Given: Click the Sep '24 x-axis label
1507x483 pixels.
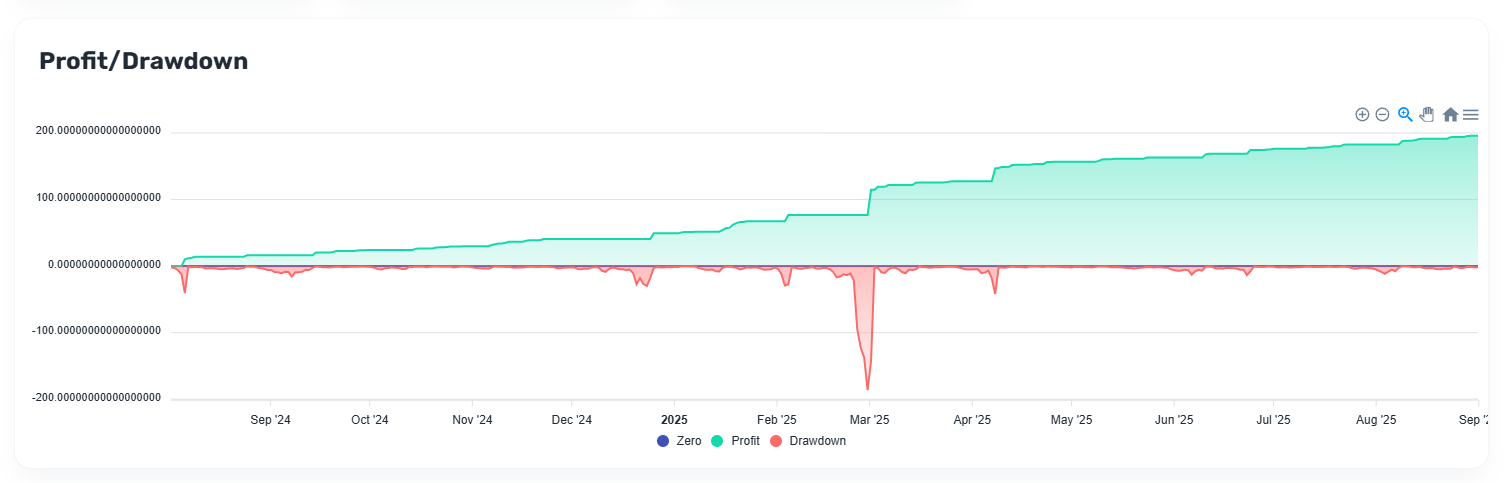Looking at the screenshot, I should point(270,420).
